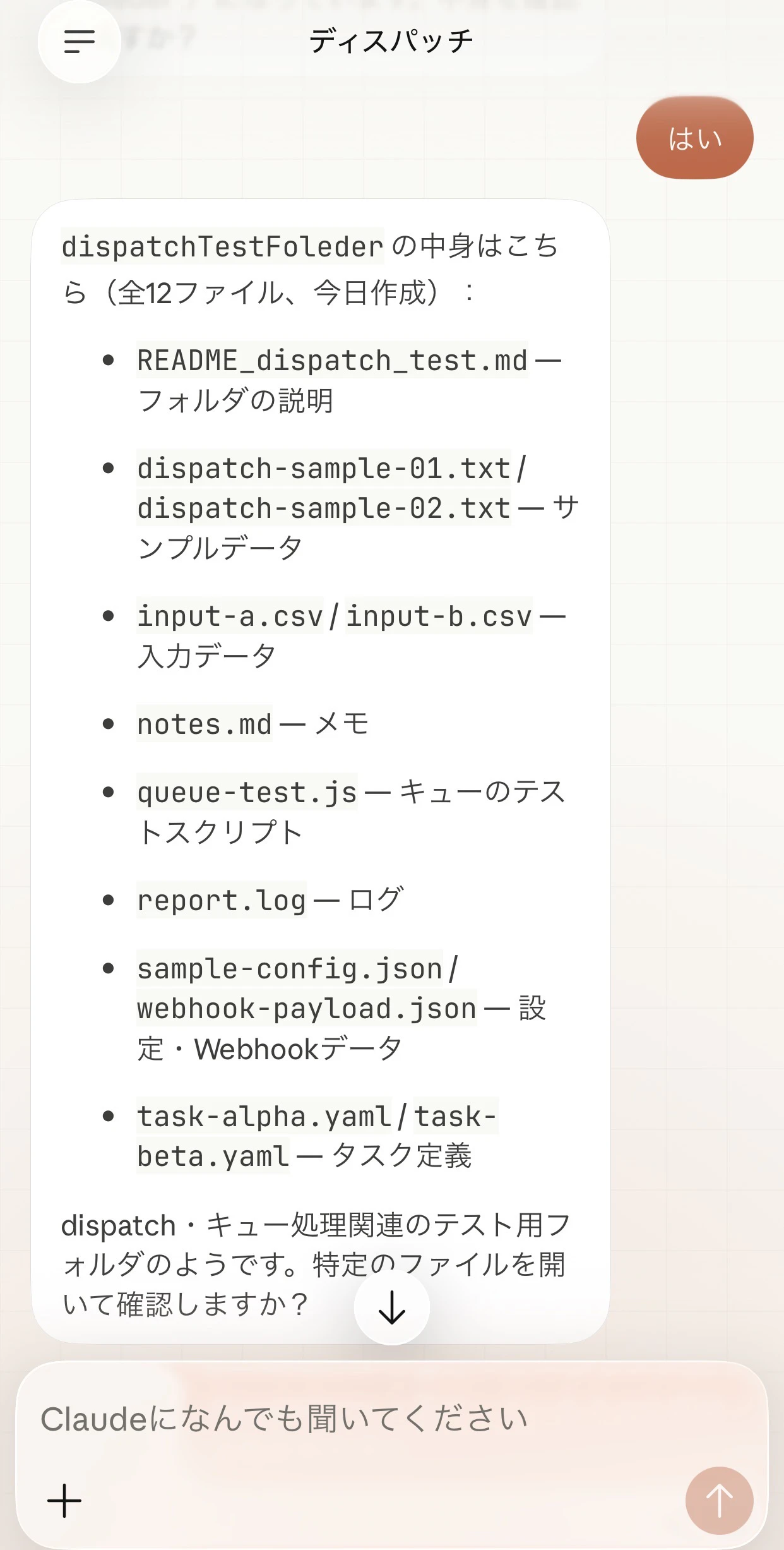Tap report.log filename
Viewport: 784px width, 1550px height.
tap(222, 900)
